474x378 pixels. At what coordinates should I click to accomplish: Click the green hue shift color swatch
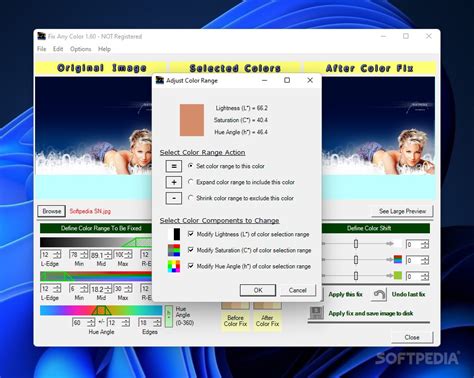tap(398, 275)
